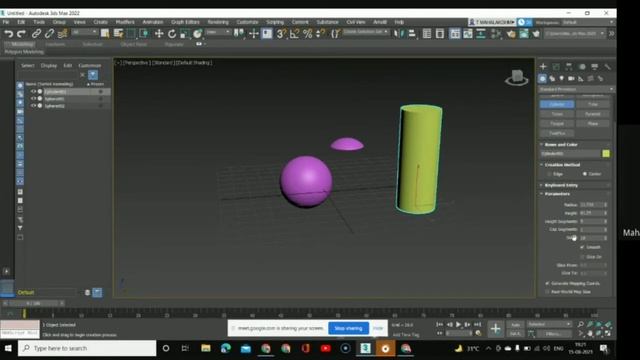Switch to the Motion command panel tab
The width and height of the screenshot is (640, 360).
[582, 67]
